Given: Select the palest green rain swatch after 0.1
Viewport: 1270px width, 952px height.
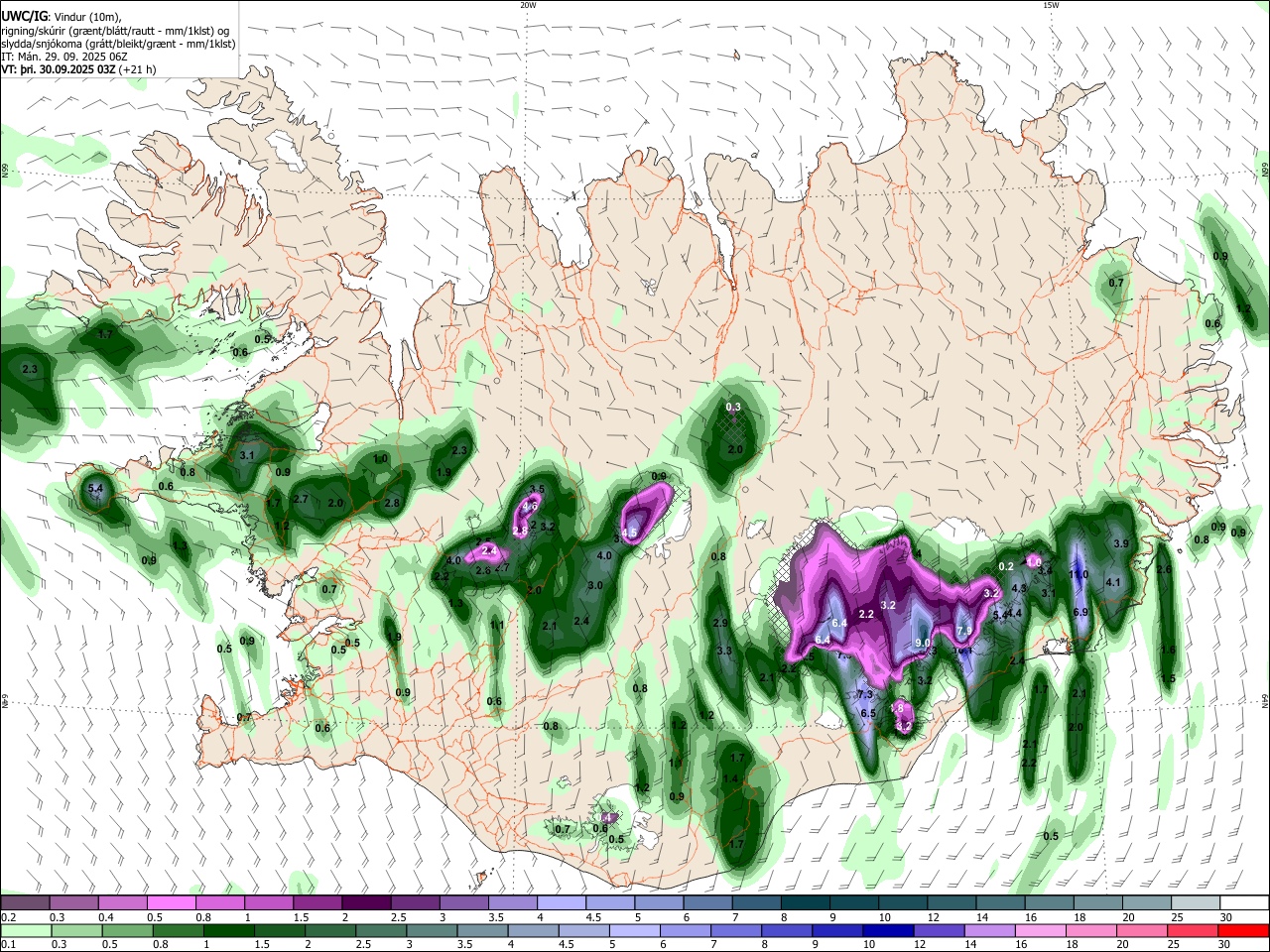Looking at the screenshot, I should tap(26, 930).
